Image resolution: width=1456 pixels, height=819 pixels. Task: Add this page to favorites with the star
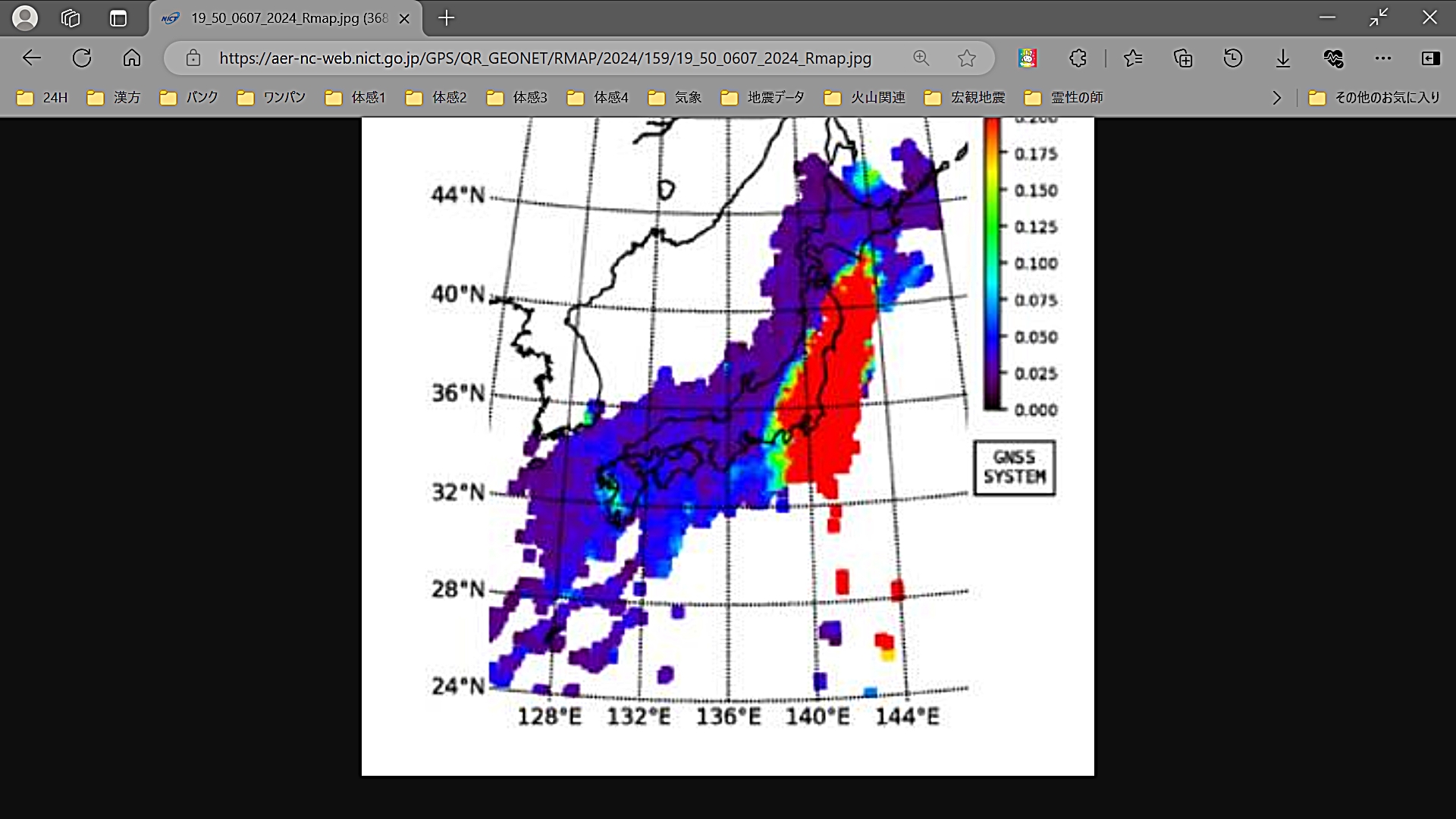pos(966,58)
